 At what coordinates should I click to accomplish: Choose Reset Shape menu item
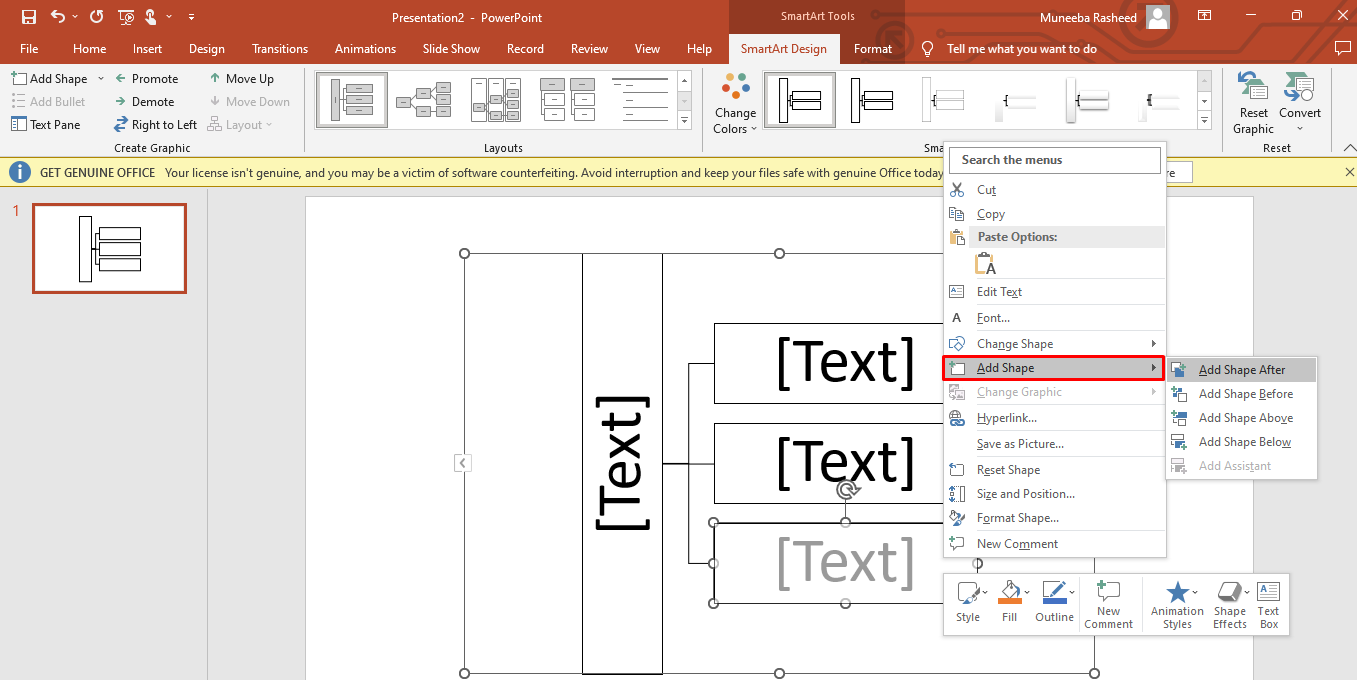click(1055, 469)
